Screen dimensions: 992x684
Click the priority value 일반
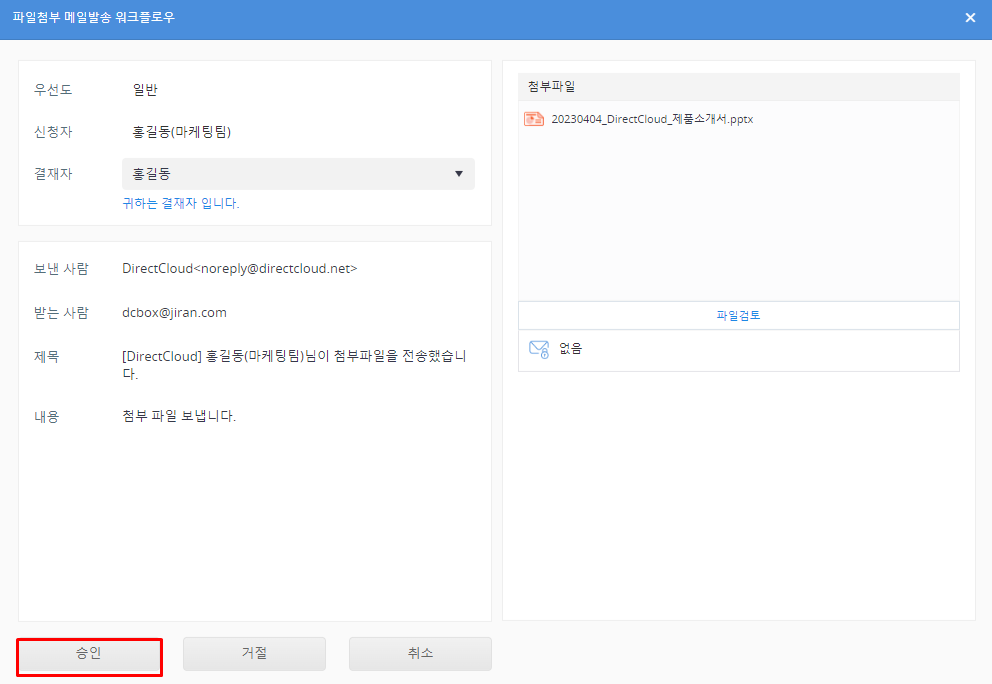coord(145,90)
